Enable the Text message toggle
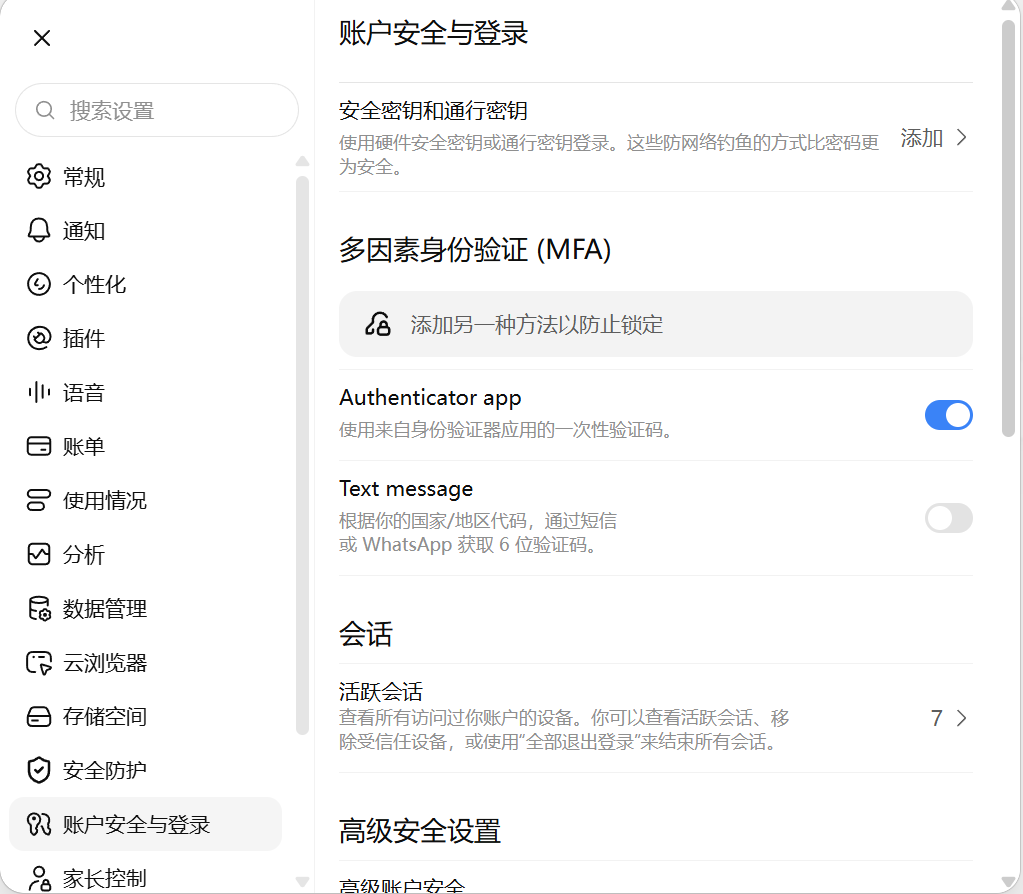The image size is (1023, 894). (949, 518)
